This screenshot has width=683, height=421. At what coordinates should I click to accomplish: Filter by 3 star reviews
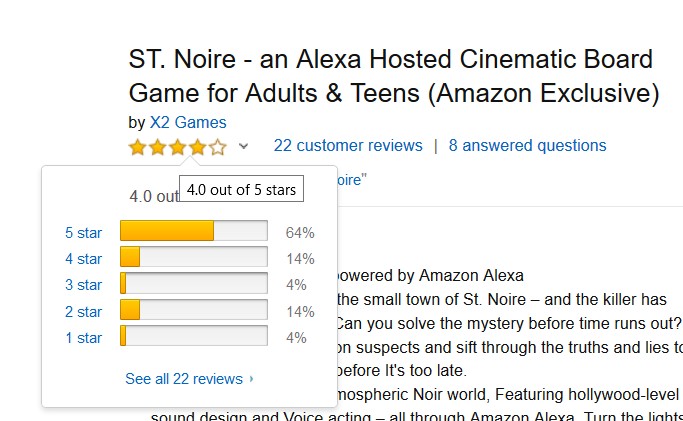tap(84, 285)
